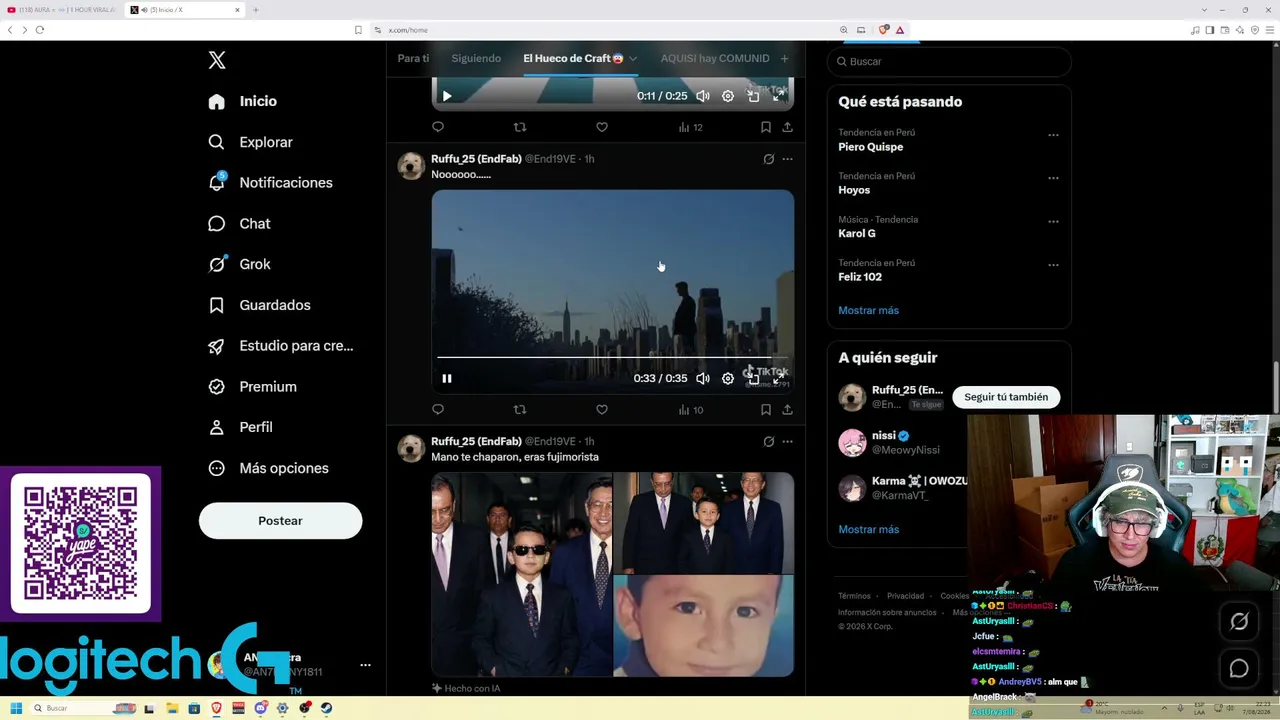1280x720 pixels.
Task: Click the Buscar search field on X
Action: tap(949, 61)
